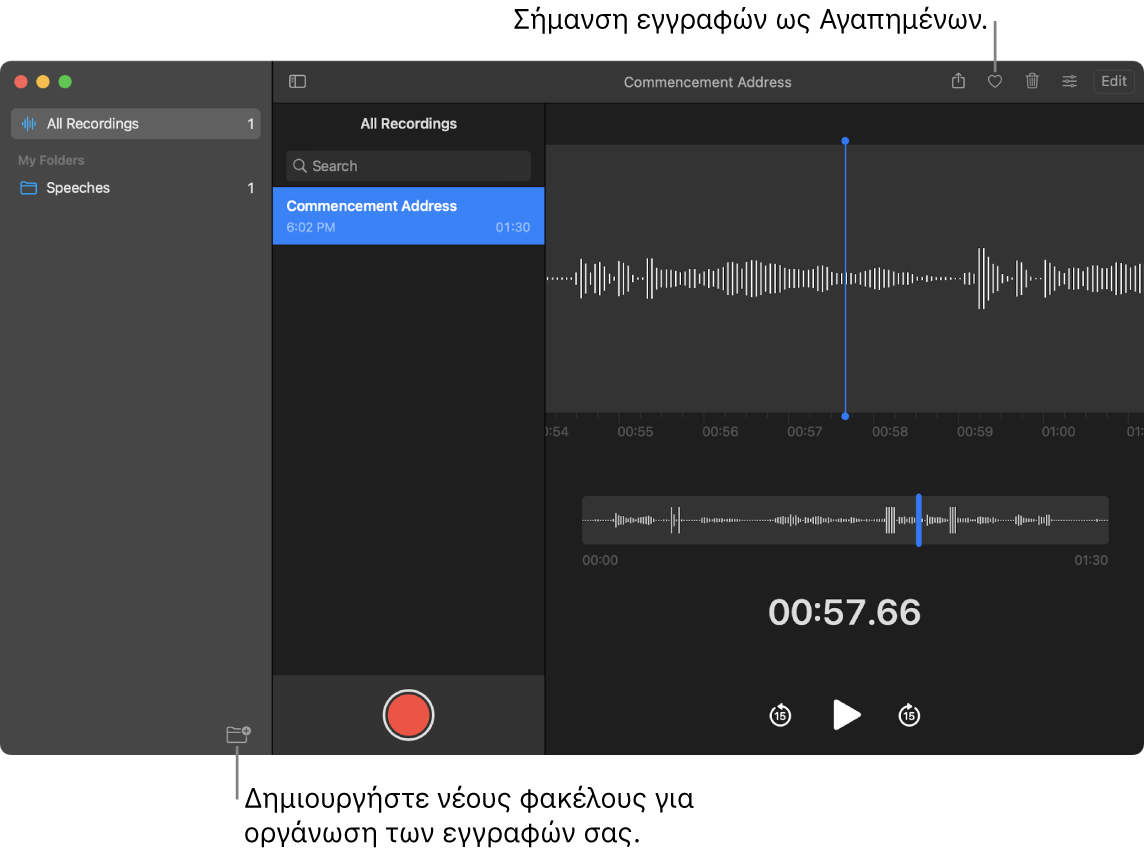
Task: Skip back 15 seconds in playback
Action: (x=780, y=715)
